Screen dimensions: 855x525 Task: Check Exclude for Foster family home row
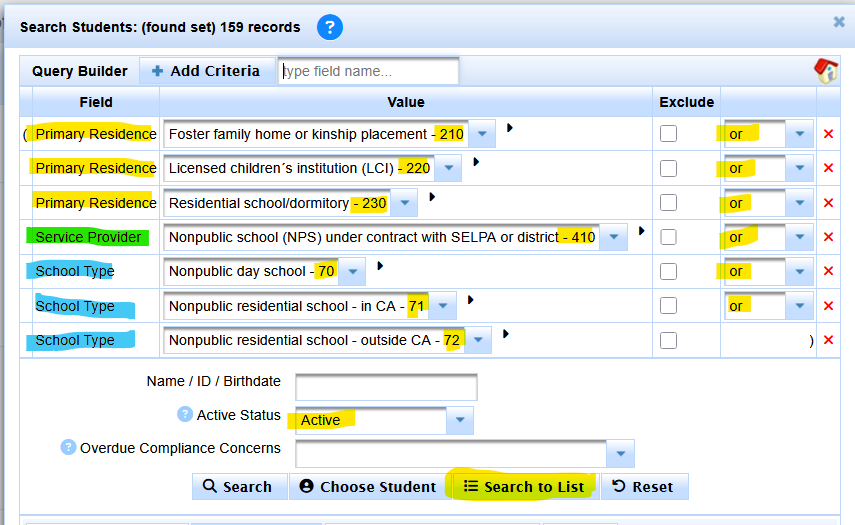click(668, 134)
